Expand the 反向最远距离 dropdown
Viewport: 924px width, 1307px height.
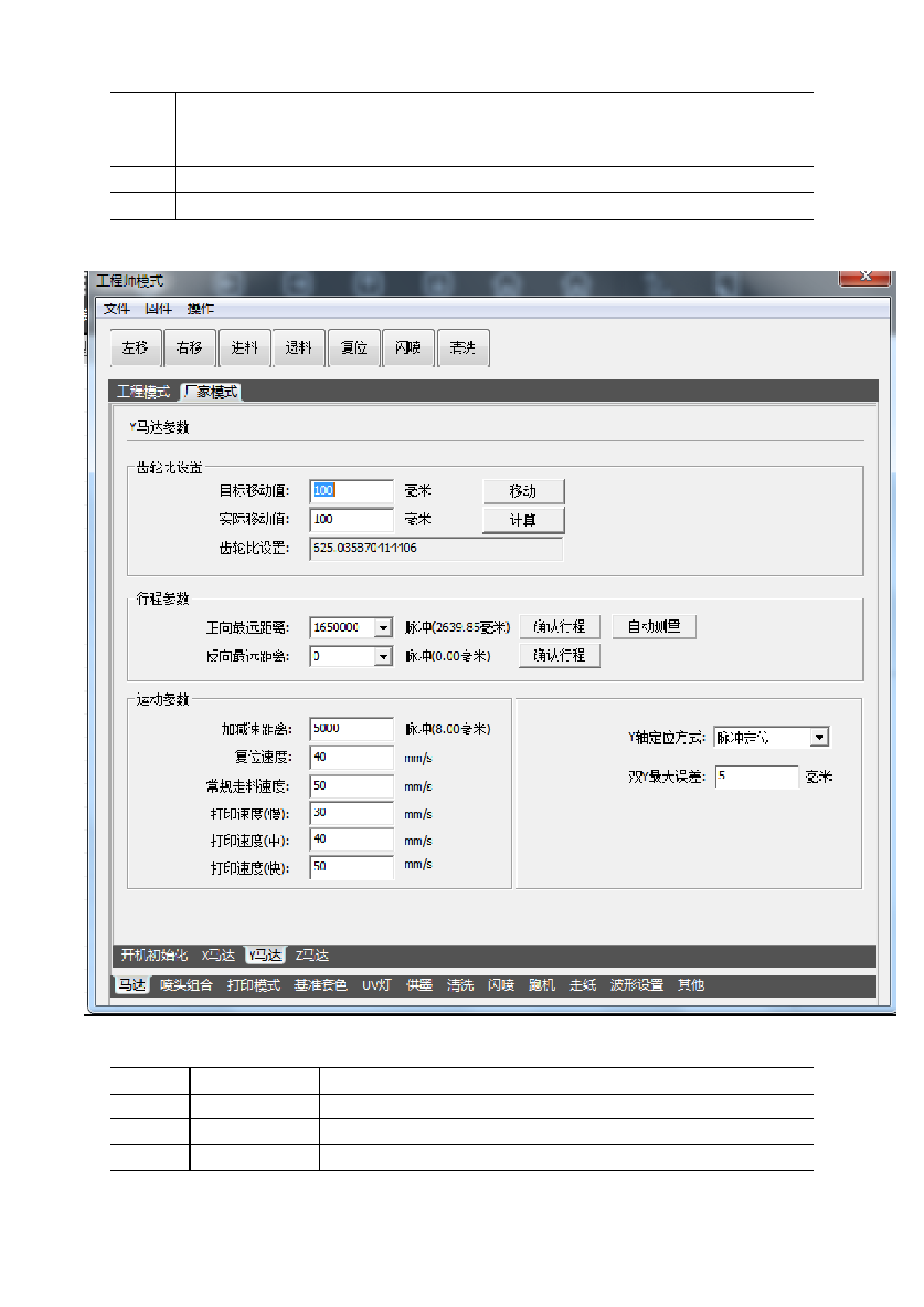(383, 656)
